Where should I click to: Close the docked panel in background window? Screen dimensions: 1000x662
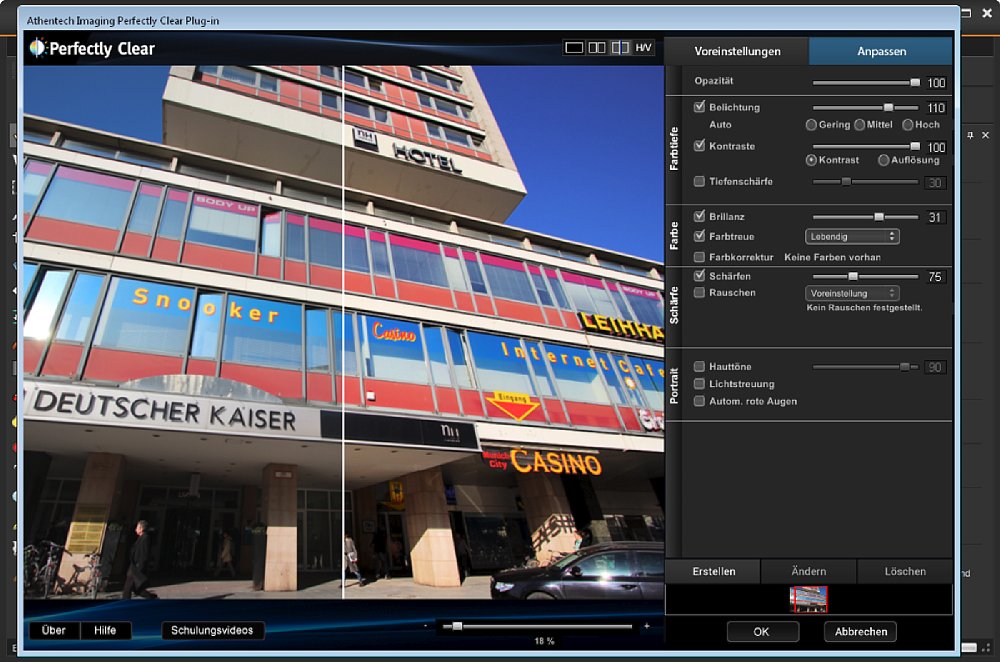click(985, 135)
